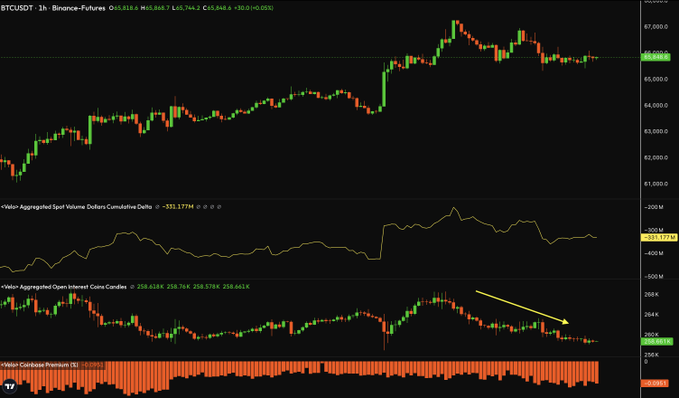Click the orange -0.0951 premium axis tag

point(656,383)
